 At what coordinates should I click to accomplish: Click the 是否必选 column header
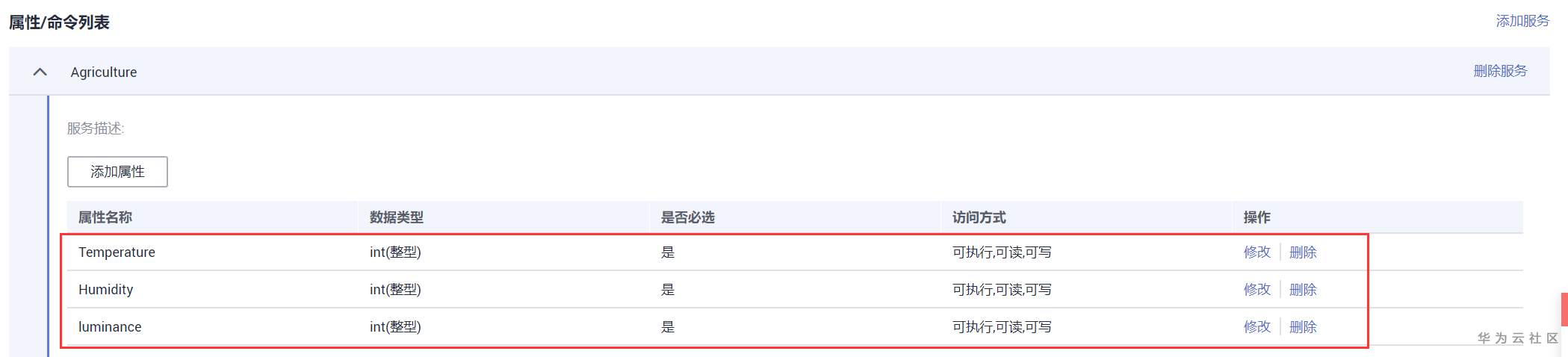(688, 217)
